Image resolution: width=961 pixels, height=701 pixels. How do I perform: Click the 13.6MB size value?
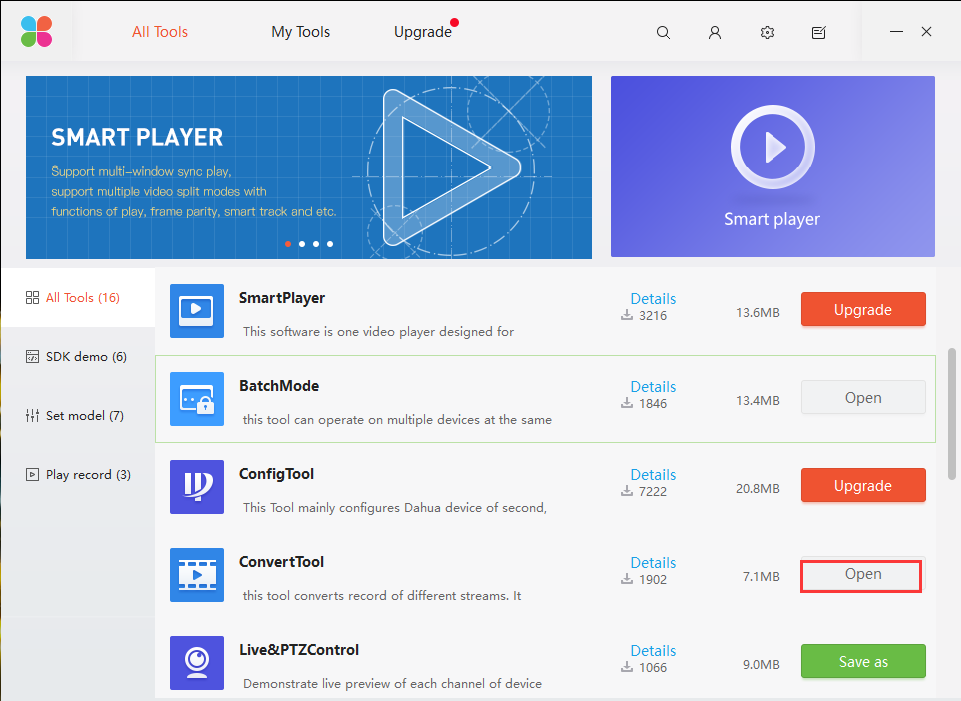[758, 313]
